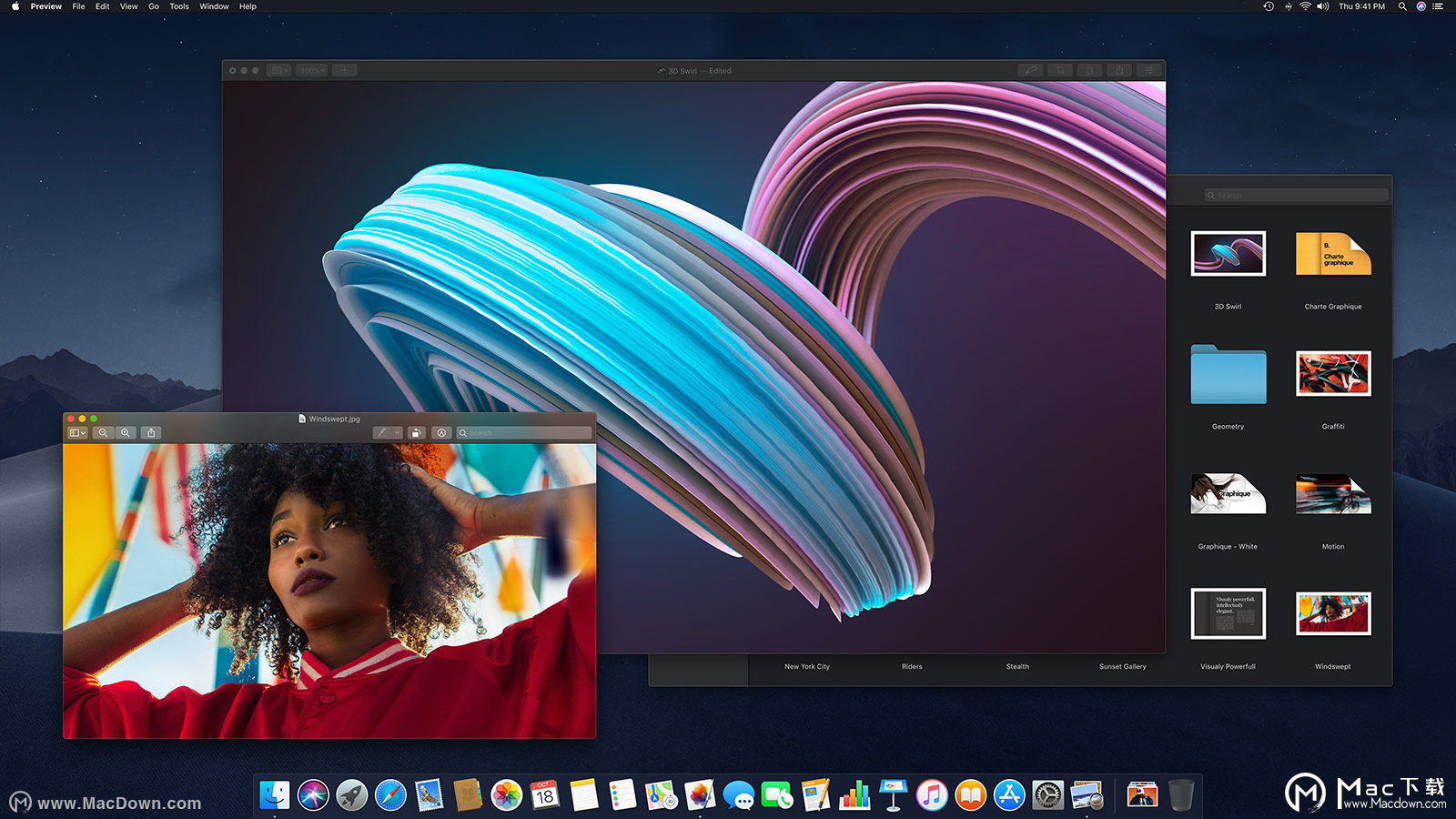
Task: Open the View menu in the menu bar
Action: 129,6
